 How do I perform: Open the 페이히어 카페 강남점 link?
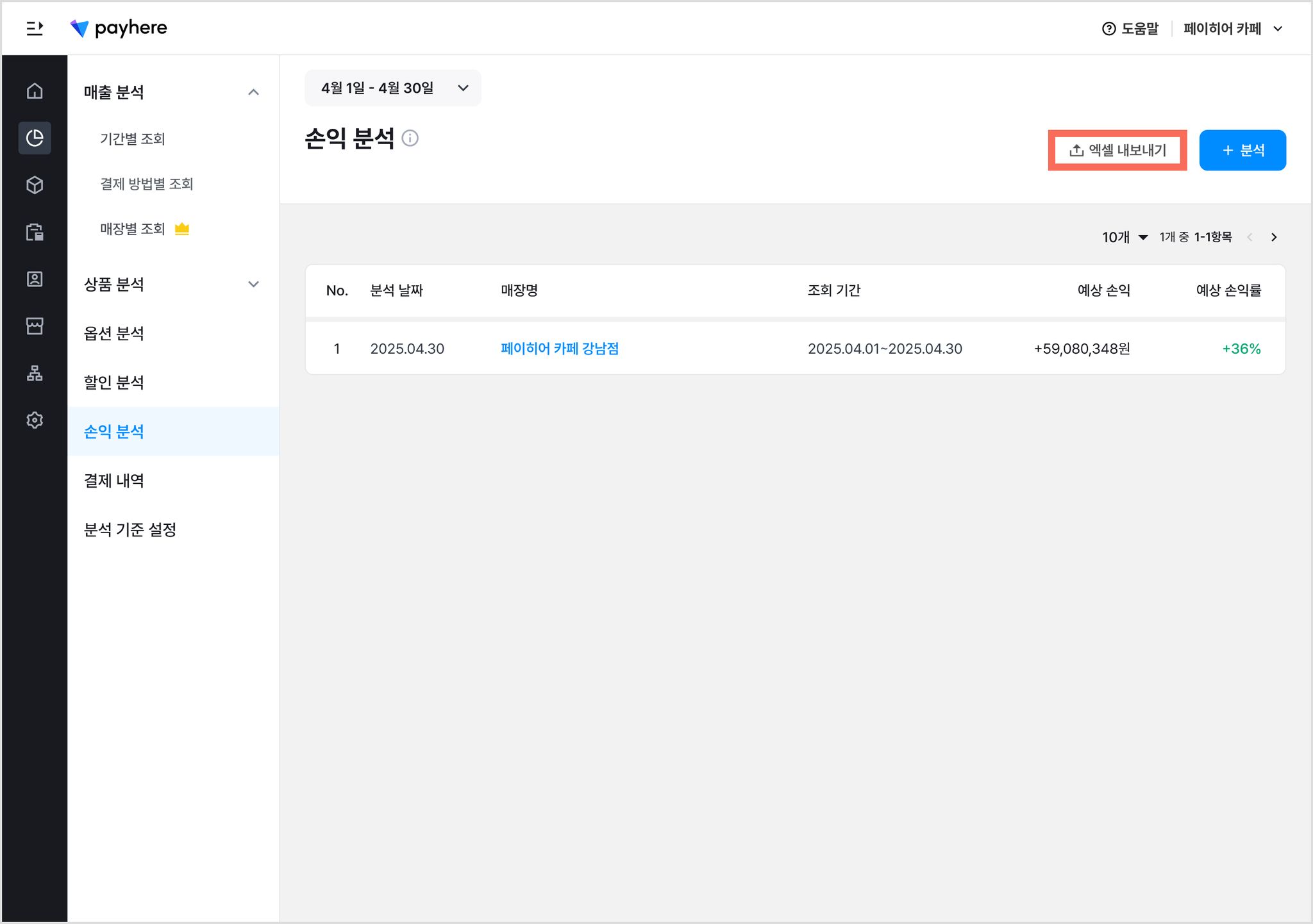pyautogui.click(x=560, y=349)
